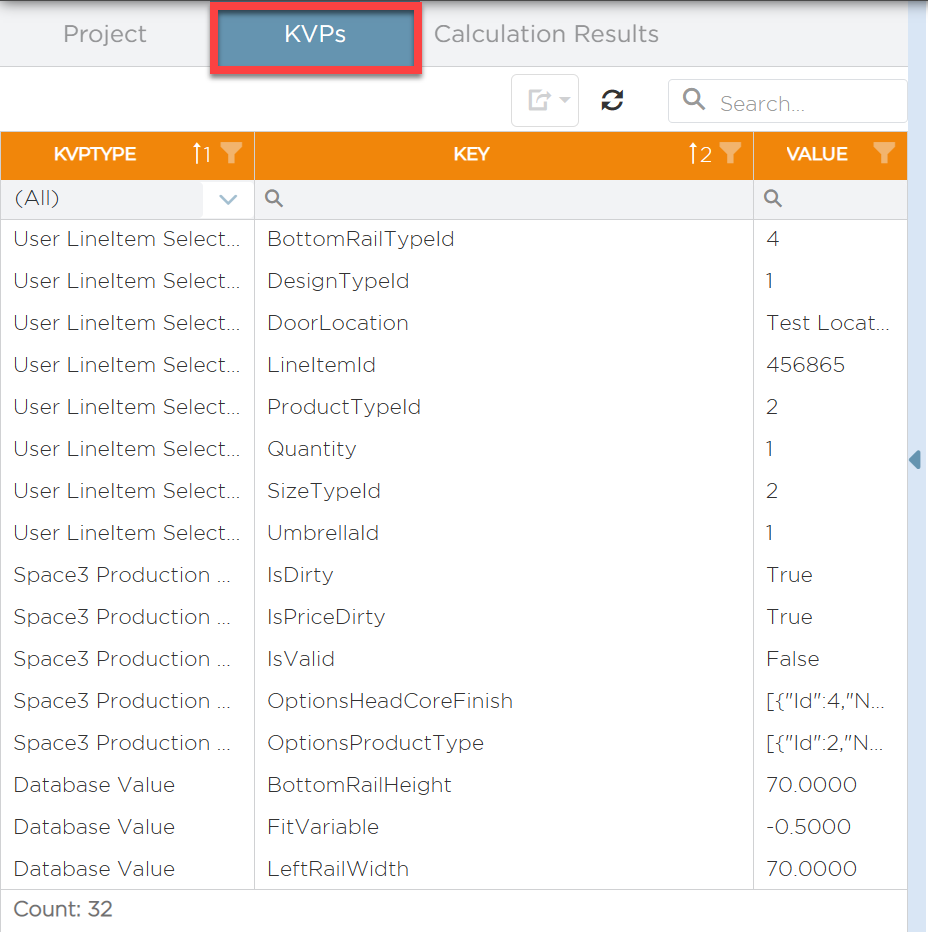Click the value 456865
Viewport: 928px width, 932px height.
point(806,365)
